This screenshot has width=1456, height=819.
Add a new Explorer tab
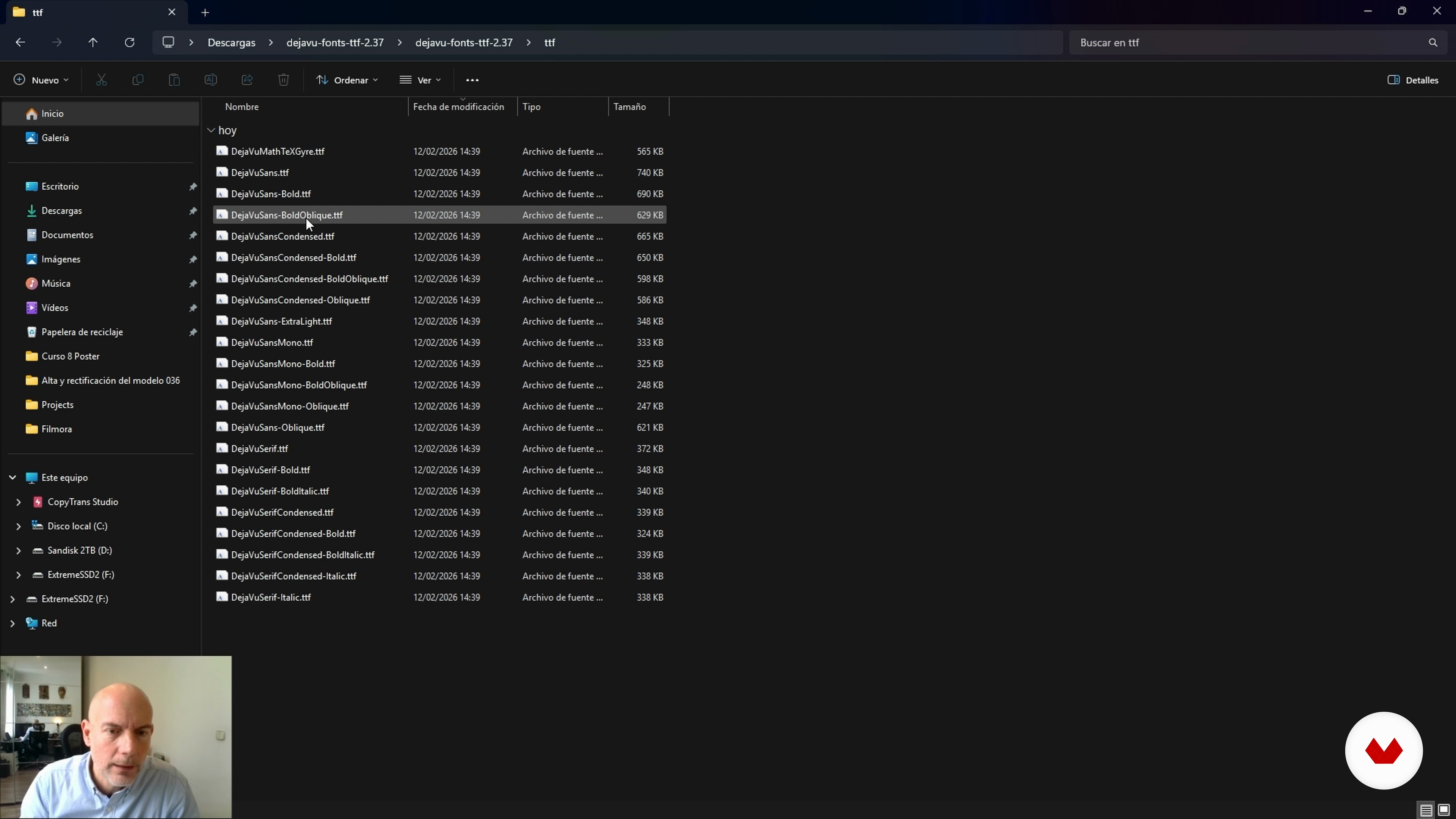pyautogui.click(x=205, y=13)
